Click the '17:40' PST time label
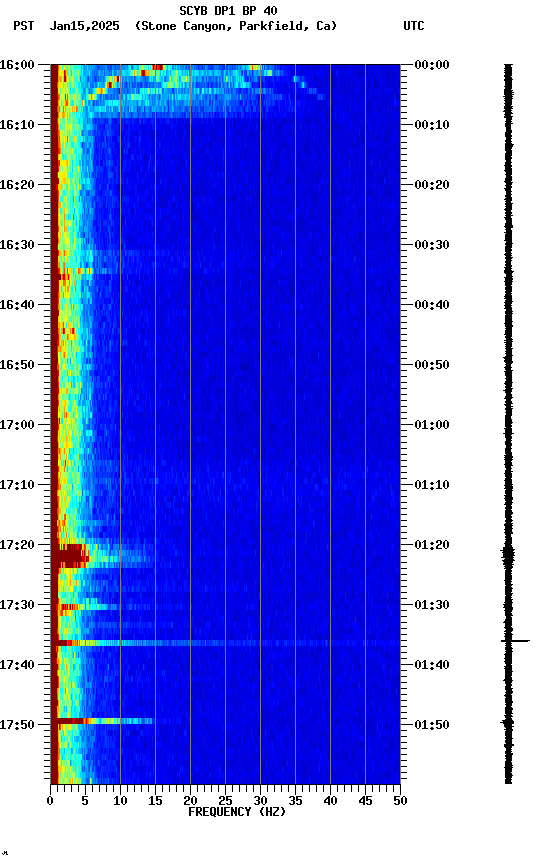Image resolution: width=552 pixels, height=864 pixels. 17,665
